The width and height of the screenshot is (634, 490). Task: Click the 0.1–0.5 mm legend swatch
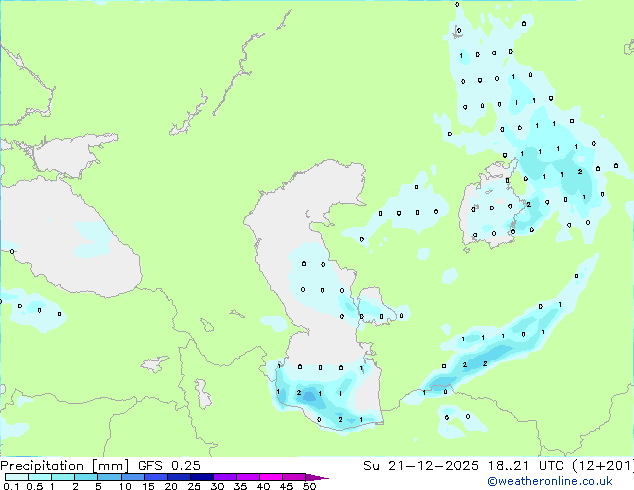click(x=17, y=477)
